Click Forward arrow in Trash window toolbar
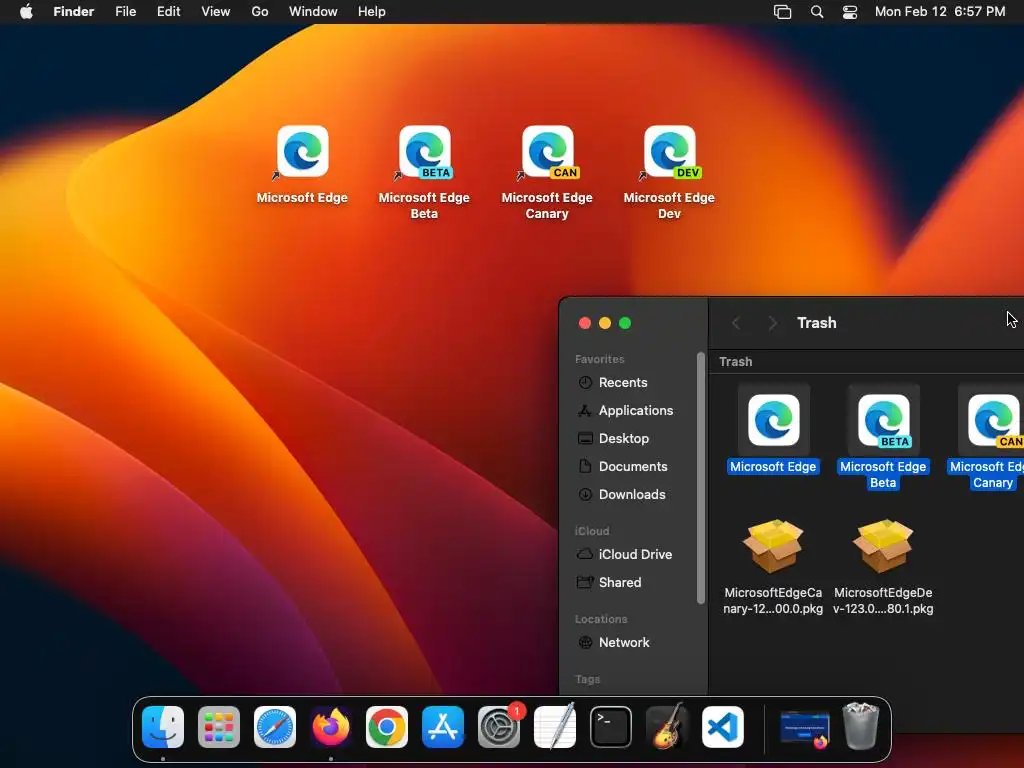Screen dimensions: 1024x768 pyautogui.click(x=773, y=323)
